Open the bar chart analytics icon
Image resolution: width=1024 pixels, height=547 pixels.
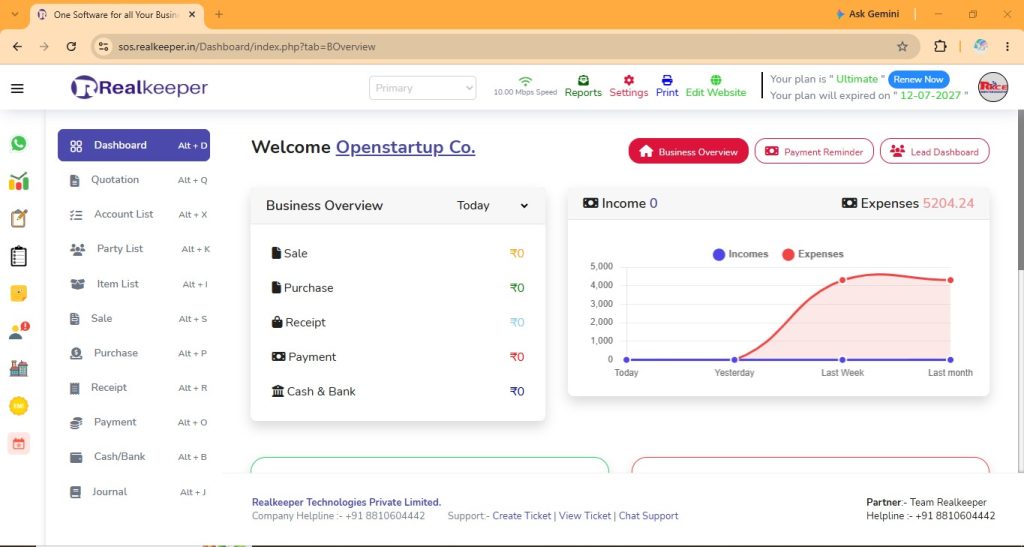tap(19, 181)
